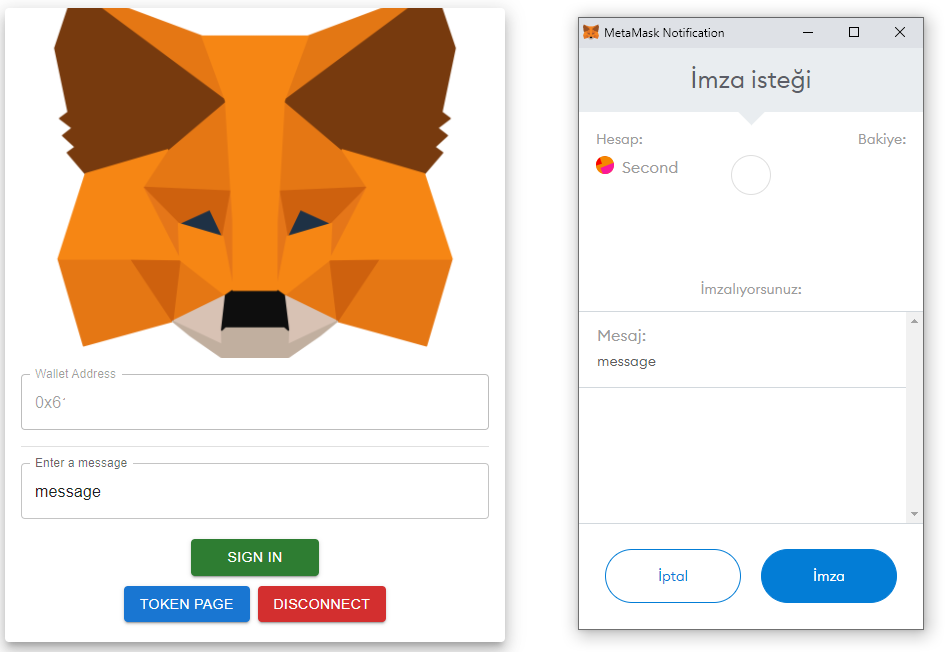This screenshot has width=945, height=652.
Task: Open the TOKEN PAGE
Action: pyautogui.click(x=186, y=604)
